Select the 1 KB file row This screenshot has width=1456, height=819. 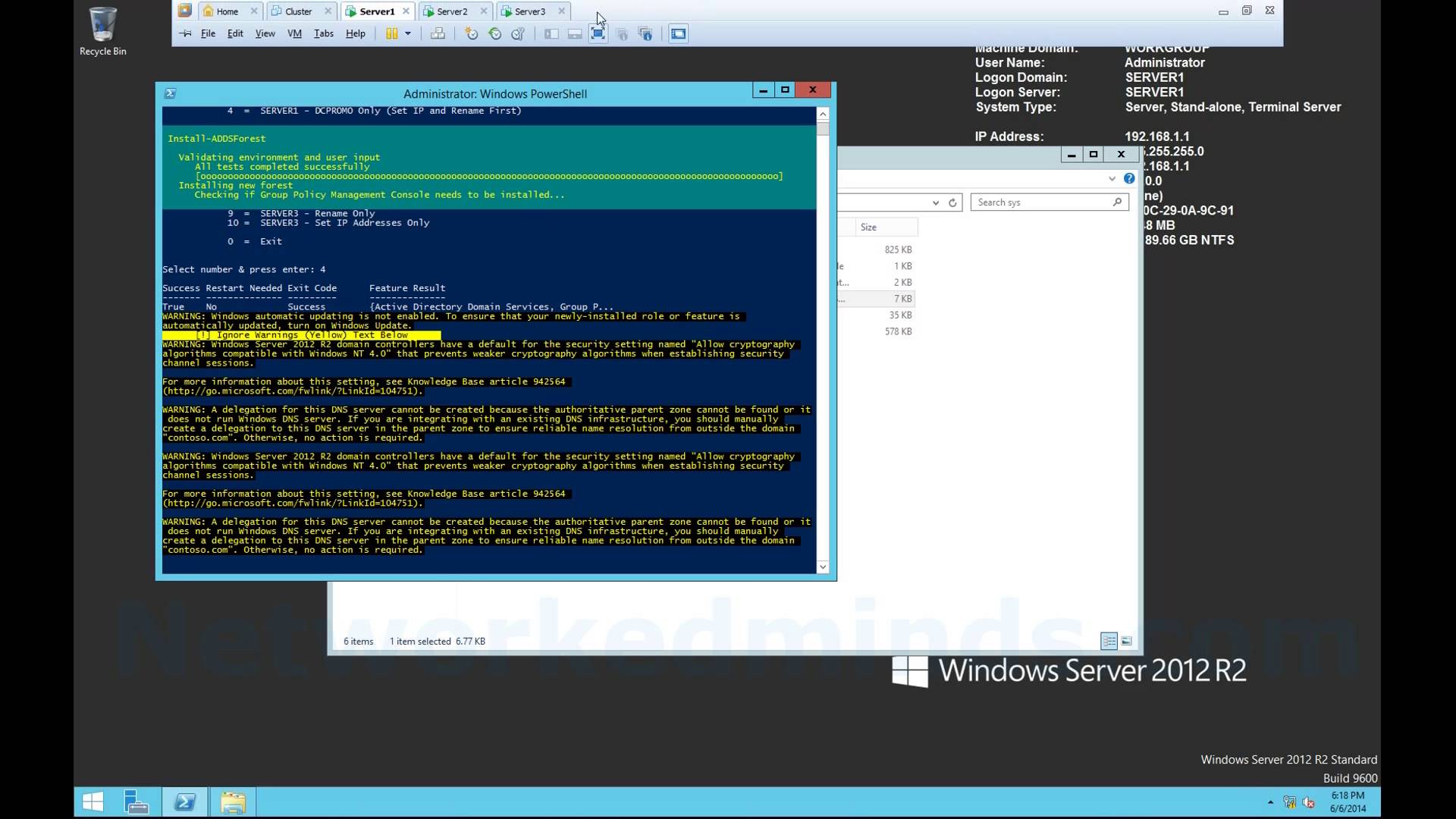877,266
